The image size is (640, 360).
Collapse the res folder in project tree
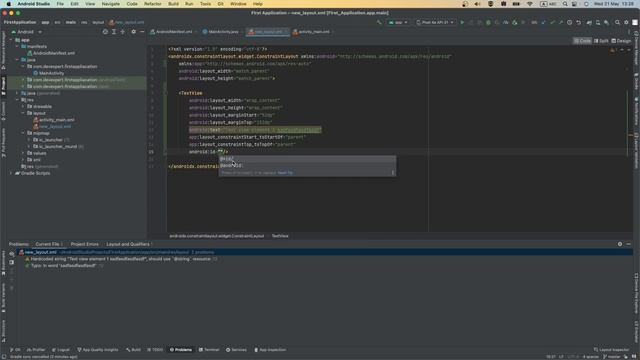tap(17, 100)
